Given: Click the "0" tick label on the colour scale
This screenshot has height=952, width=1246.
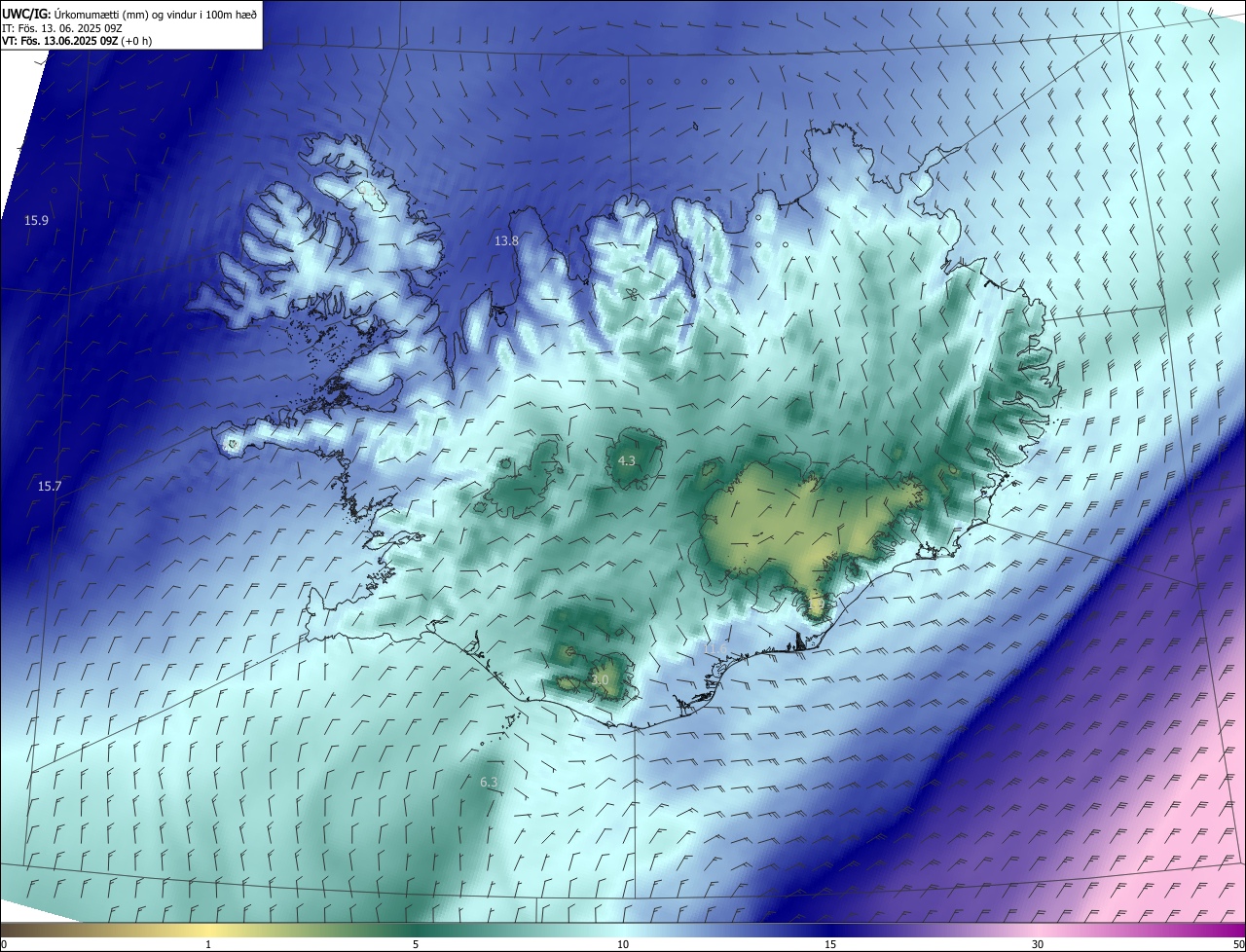Looking at the screenshot, I should 4,944.
